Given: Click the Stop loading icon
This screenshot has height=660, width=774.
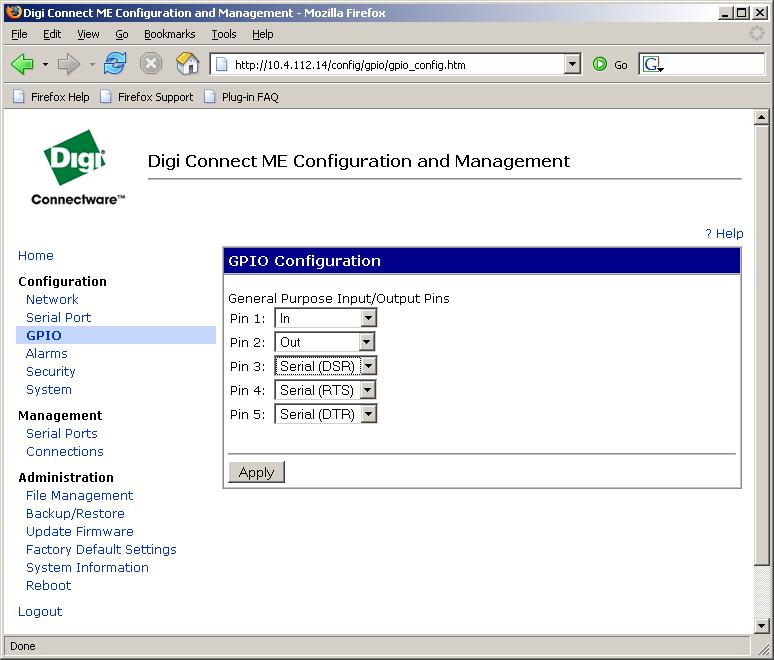Looking at the screenshot, I should [151, 64].
